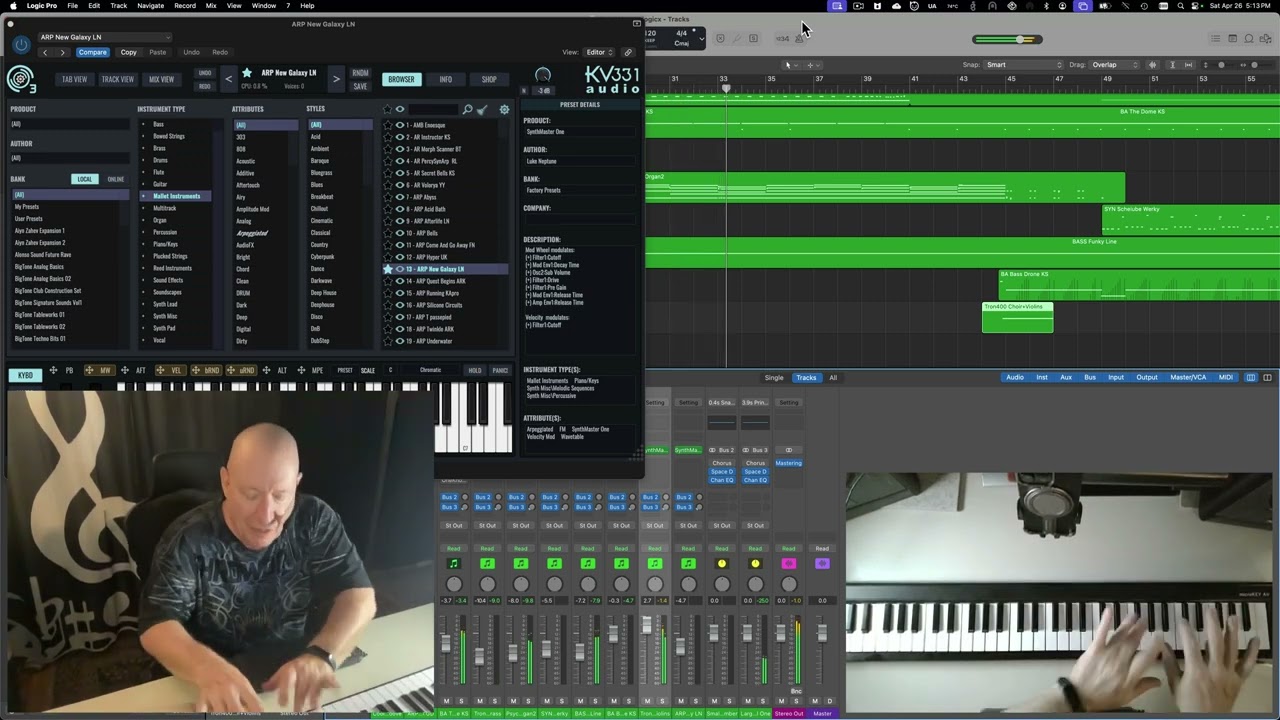1280x720 pixels.
Task: Switch to the SHOP tab
Action: (x=489, y=79)
